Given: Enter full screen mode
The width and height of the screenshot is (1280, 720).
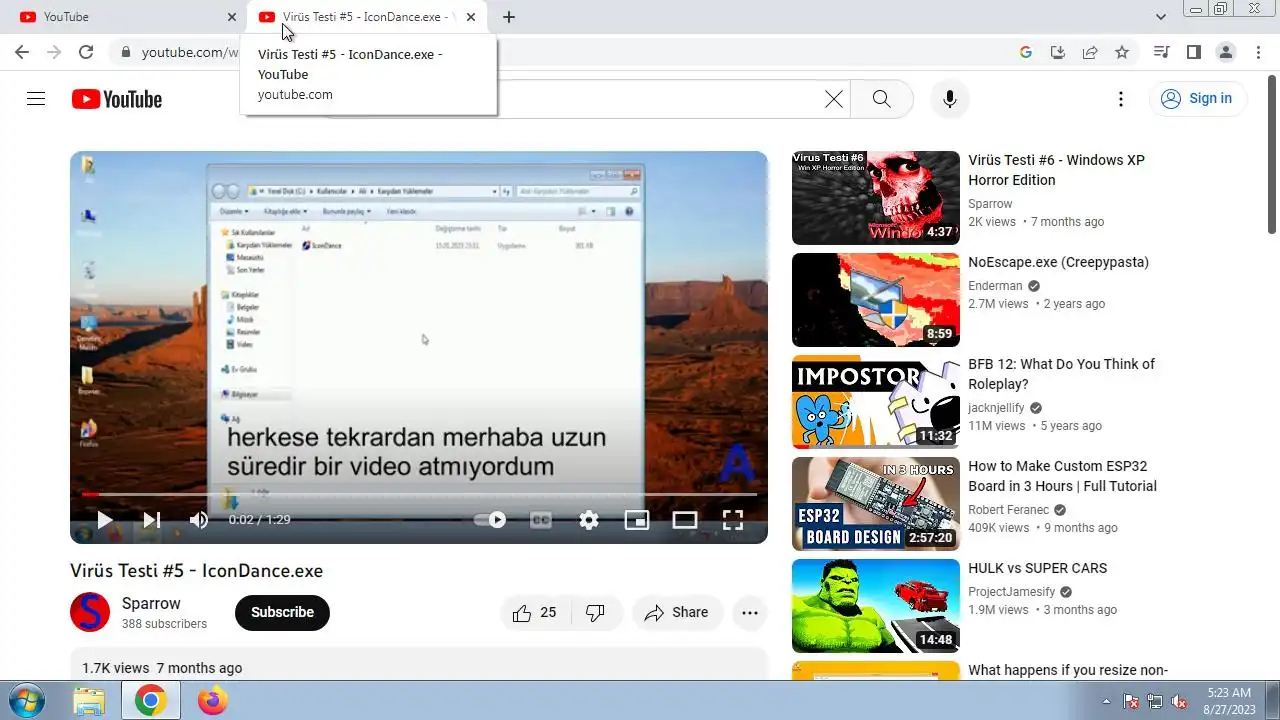Looking at the screenshot, I should (733, 520).
